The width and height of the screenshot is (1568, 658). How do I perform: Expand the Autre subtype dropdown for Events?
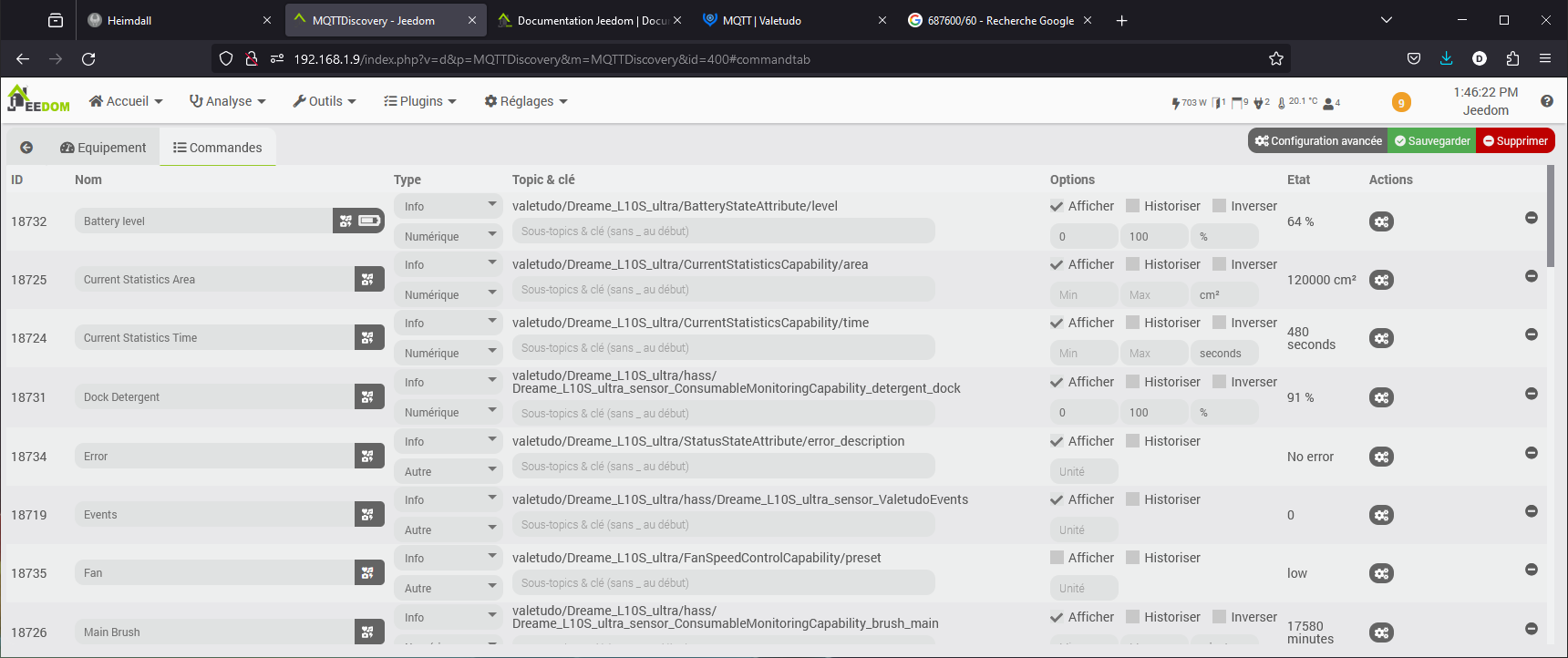449,529
